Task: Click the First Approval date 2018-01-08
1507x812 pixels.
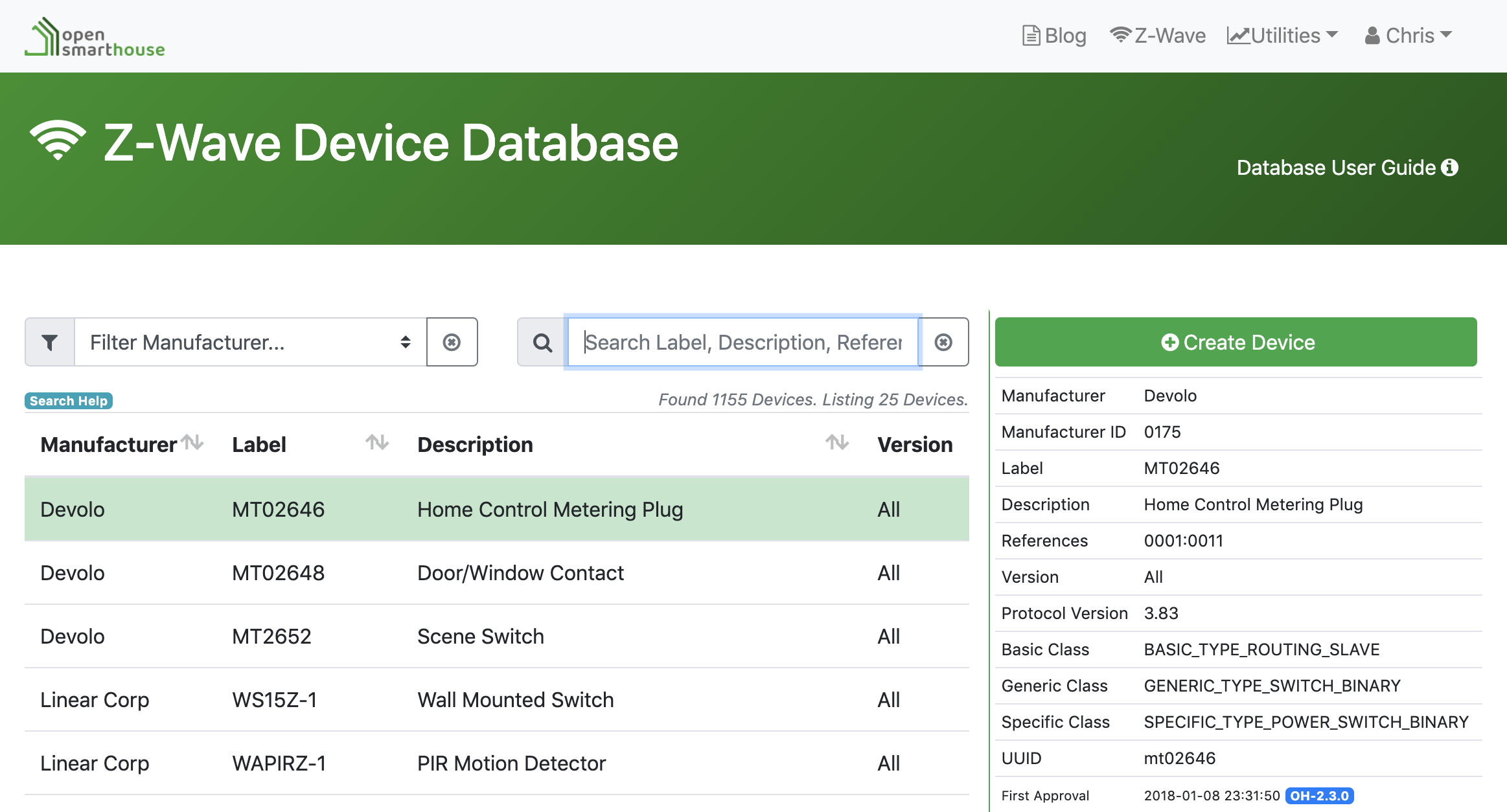Action: pyautogui.click(x=1212, y=796)
